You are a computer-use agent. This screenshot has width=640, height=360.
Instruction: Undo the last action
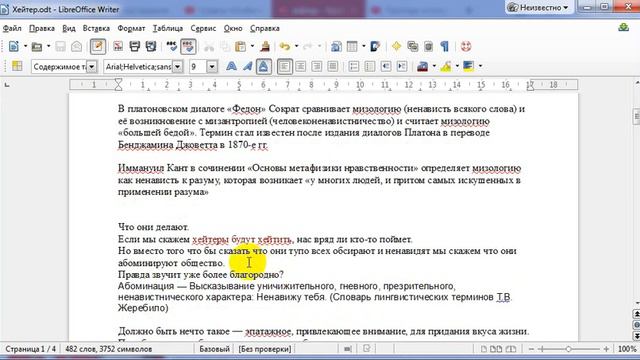[285, 47]
